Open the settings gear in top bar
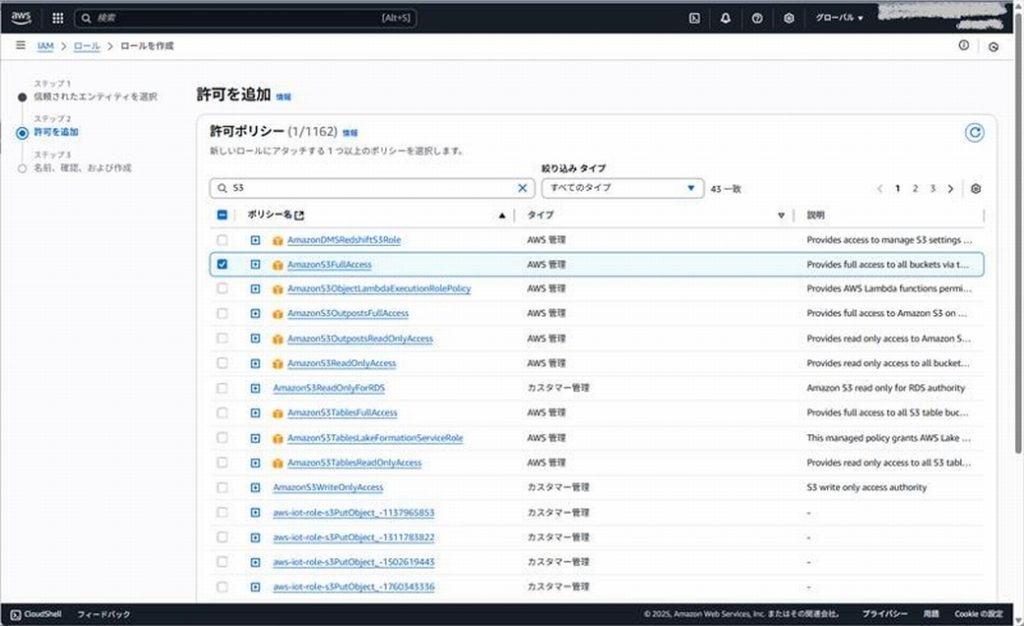Image resolution: width=1024 pixels, height=626 pixels. pyautogui.click(x=789, y=18)
